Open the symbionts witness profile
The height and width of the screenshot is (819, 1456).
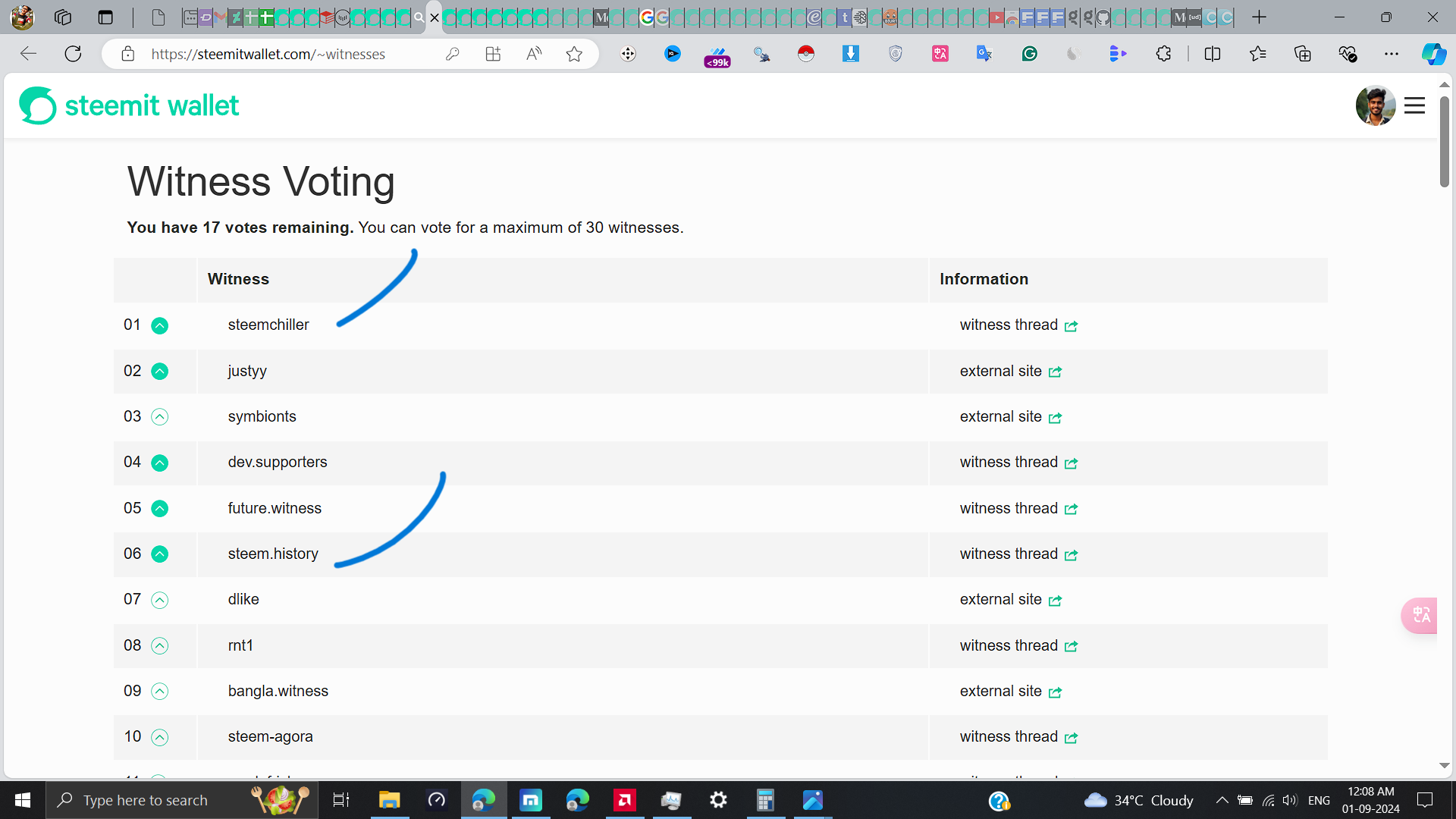coord(262,417)
